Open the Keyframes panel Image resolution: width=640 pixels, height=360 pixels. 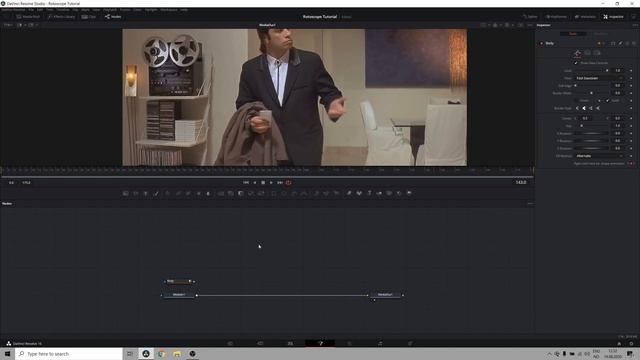click(x=557, y=17)
